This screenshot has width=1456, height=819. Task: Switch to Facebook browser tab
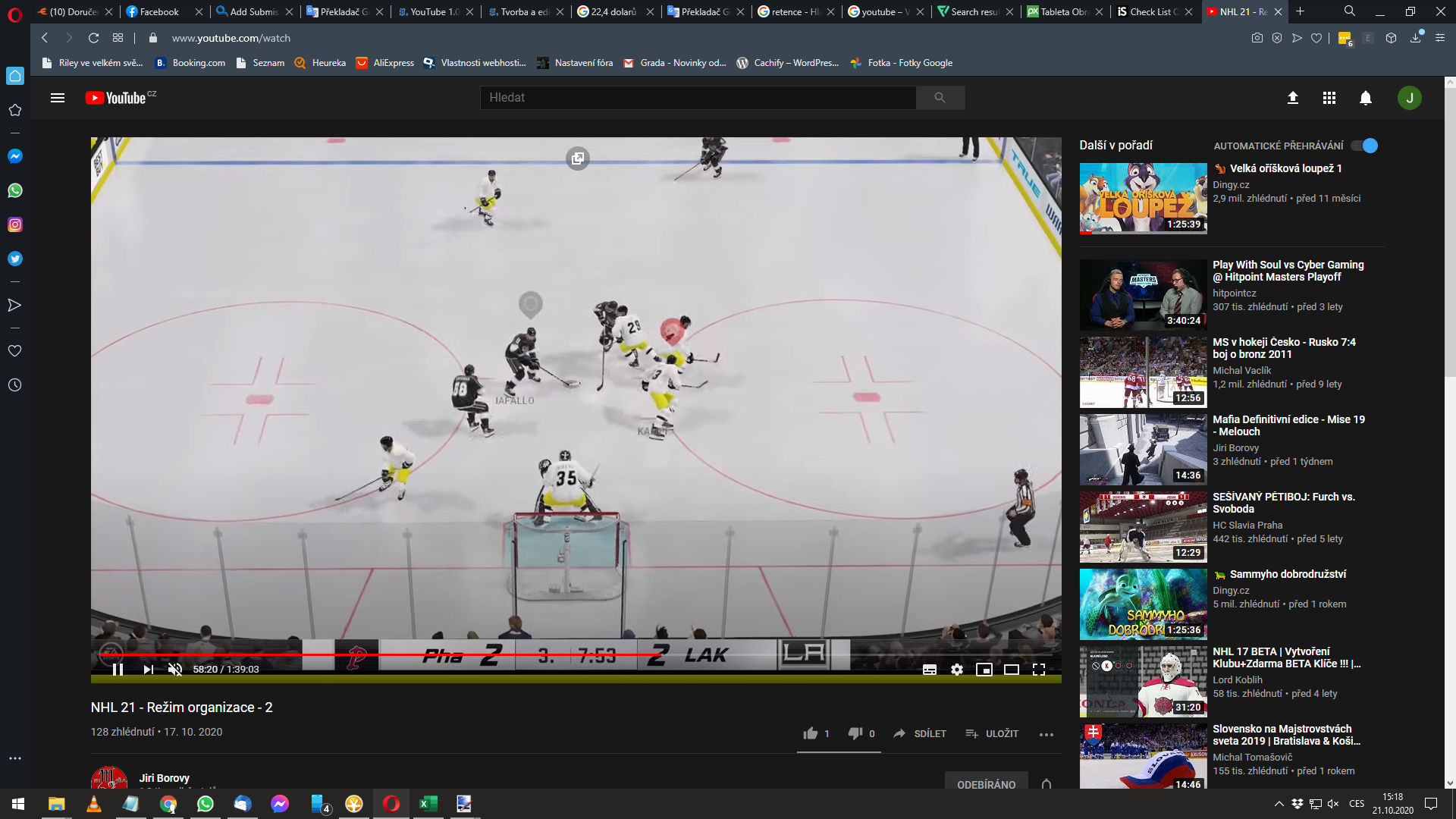(165, 11)
